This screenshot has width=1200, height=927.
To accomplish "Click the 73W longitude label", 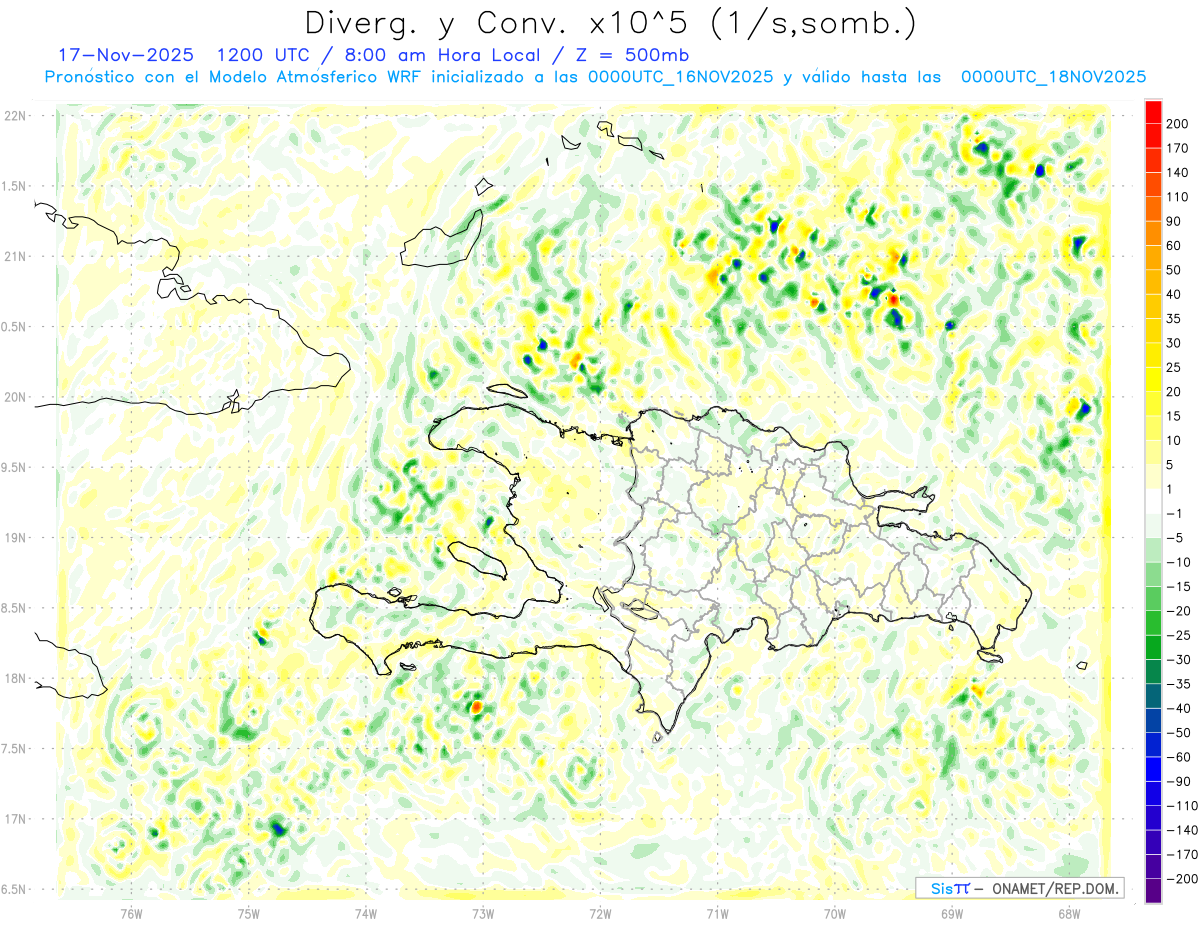I will (483, 913).
